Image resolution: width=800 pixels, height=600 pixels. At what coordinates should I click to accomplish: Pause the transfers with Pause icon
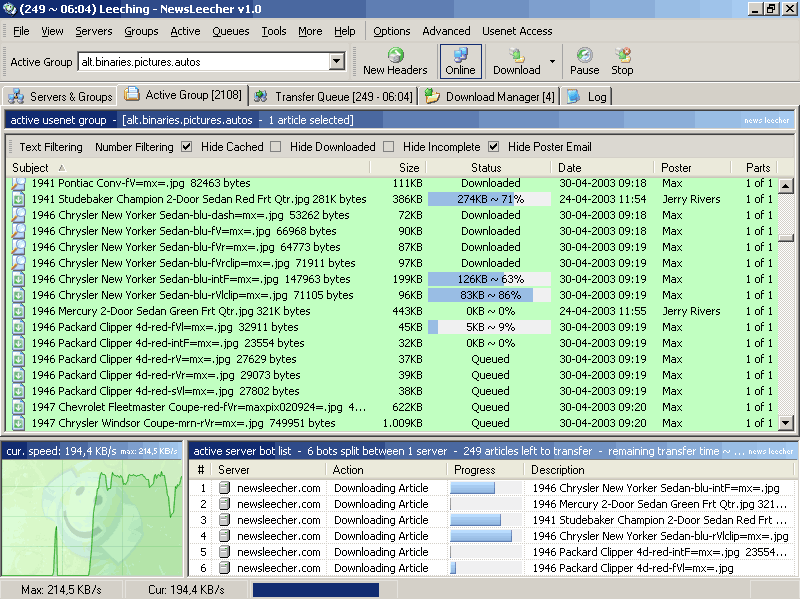[584, 55]
